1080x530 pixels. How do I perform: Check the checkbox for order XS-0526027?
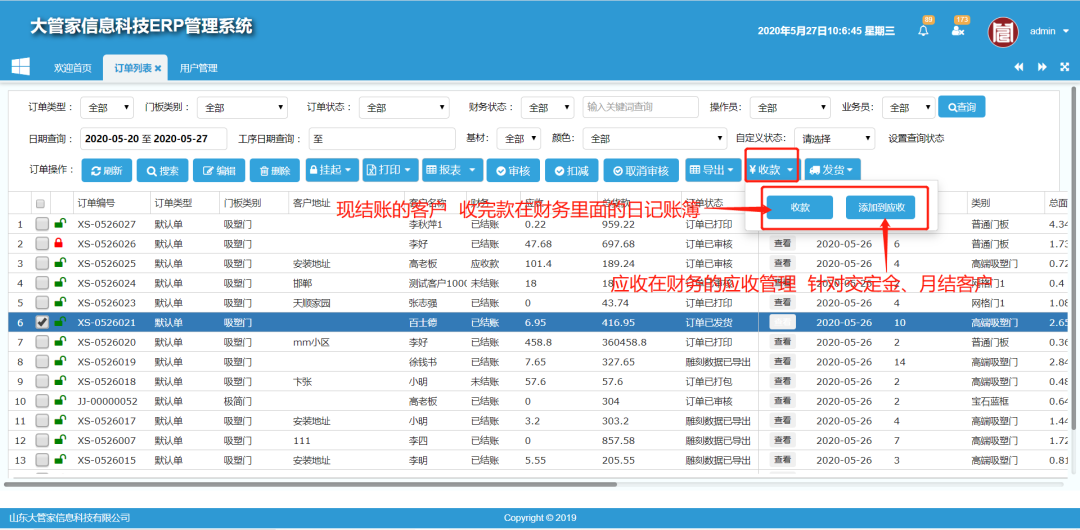click(42, 224)
